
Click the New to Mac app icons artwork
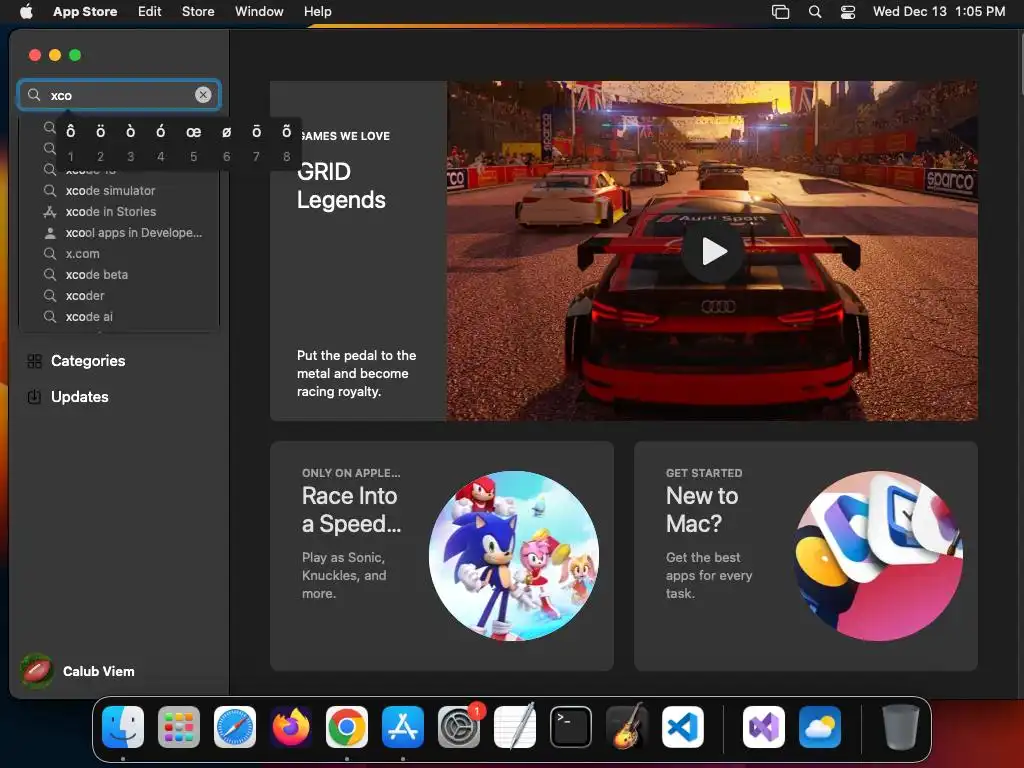(x=878, y=556)
